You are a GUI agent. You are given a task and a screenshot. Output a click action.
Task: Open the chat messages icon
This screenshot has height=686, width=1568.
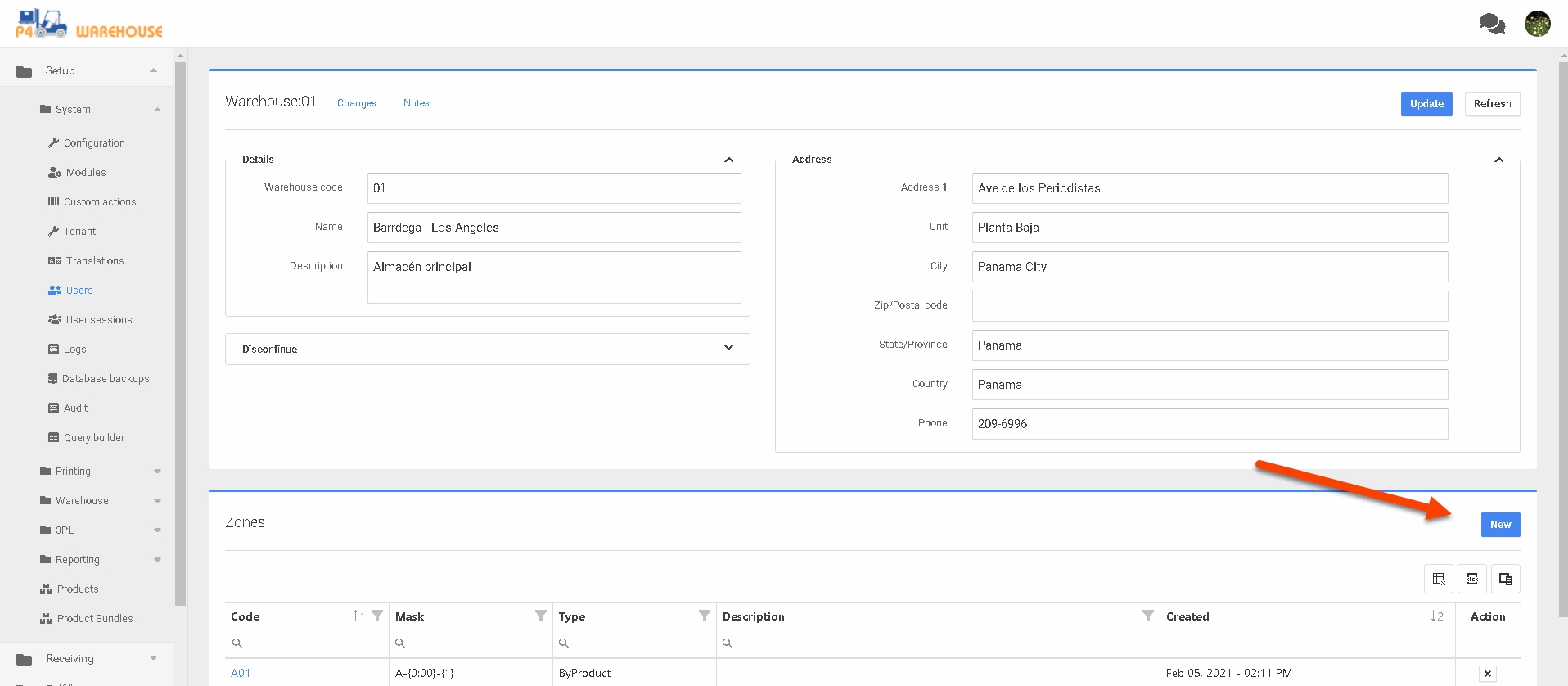coord(1491,24)
